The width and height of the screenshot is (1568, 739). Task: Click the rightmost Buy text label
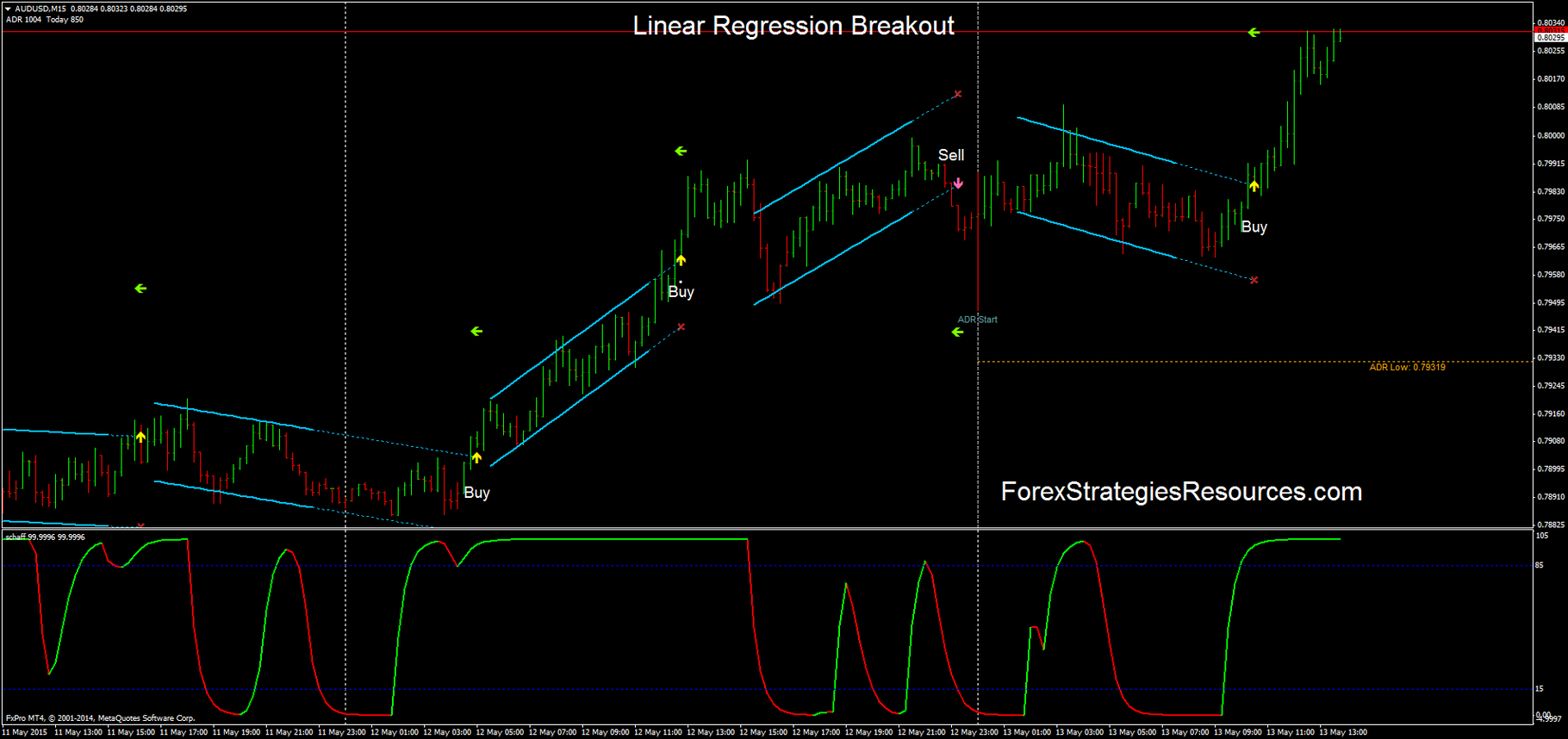click(x=1254, y=227)
